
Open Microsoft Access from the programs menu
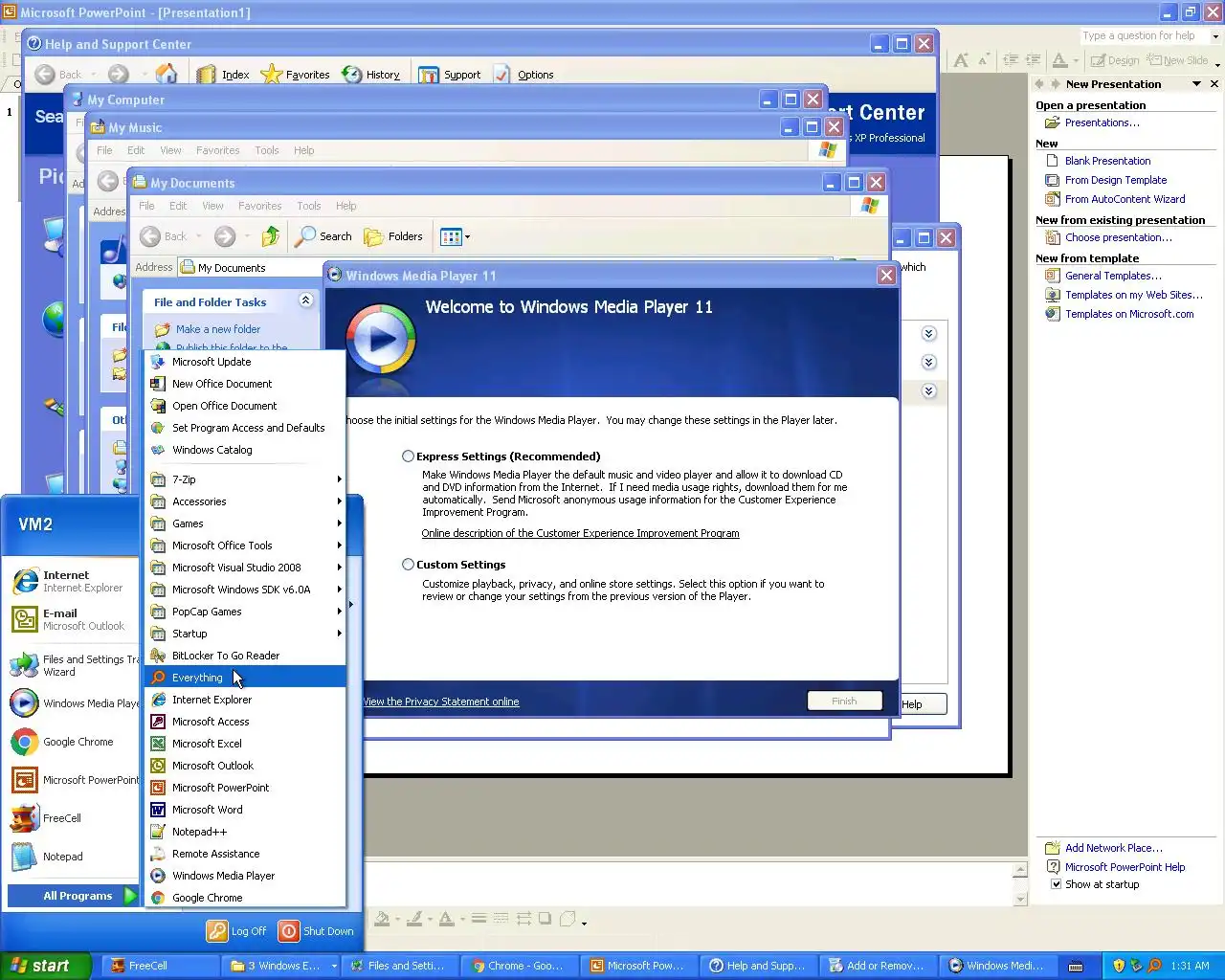(245, 721)
